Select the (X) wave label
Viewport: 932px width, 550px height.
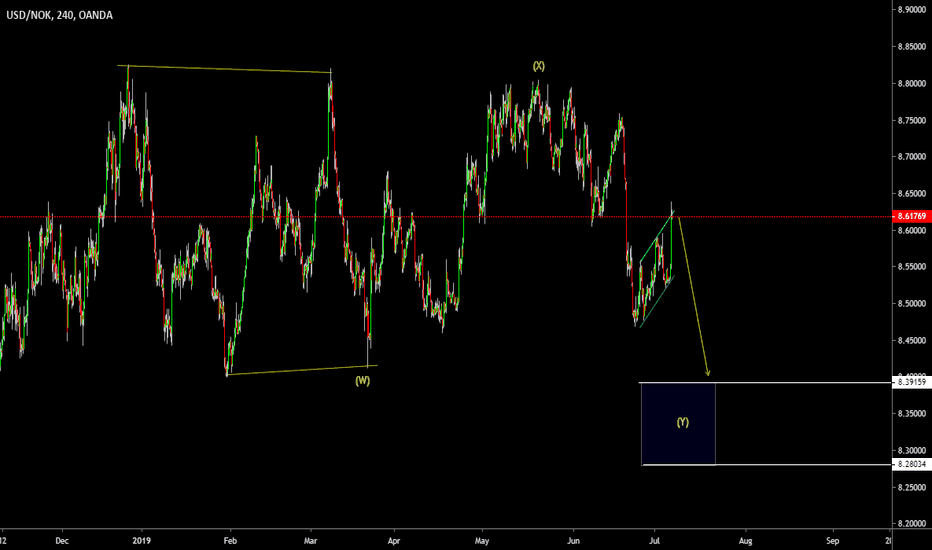pyautogui.click(x=539, y=66)
